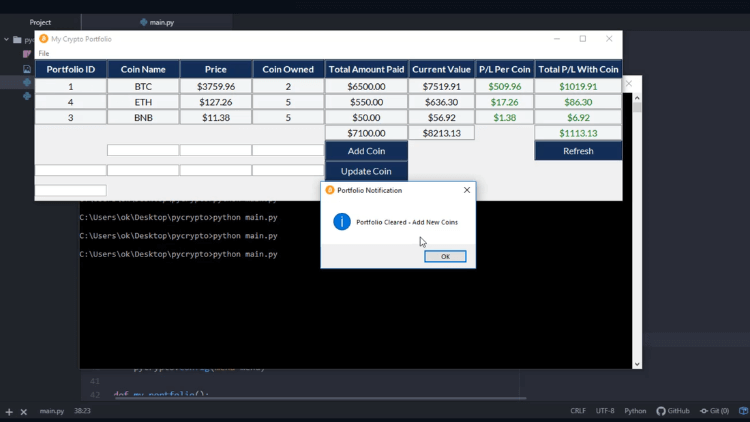Open the Git (0) panel from status bar
The image size is (750, 422).
[x=715, y=411]
